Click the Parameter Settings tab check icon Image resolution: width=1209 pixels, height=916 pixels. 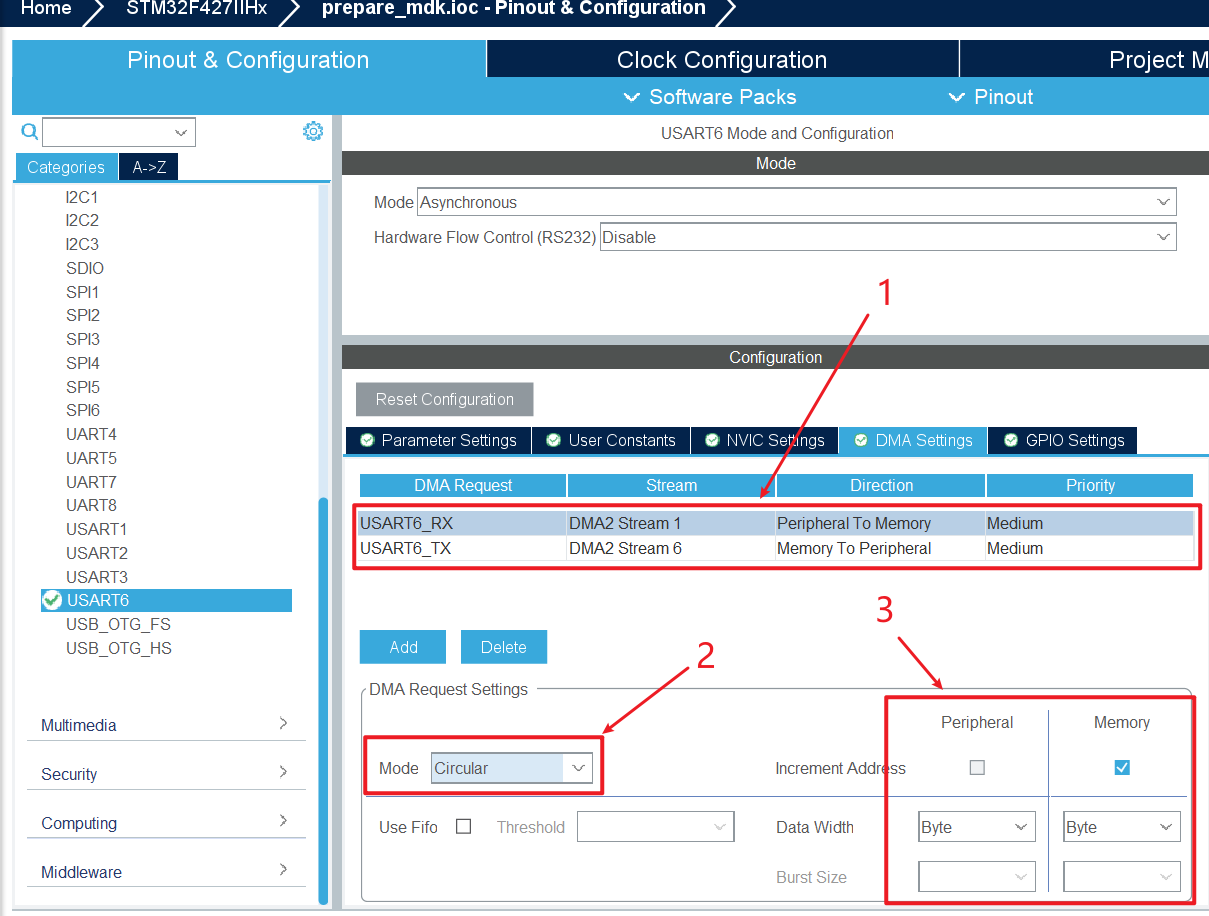pyautogui.click(x=367, y=440)
